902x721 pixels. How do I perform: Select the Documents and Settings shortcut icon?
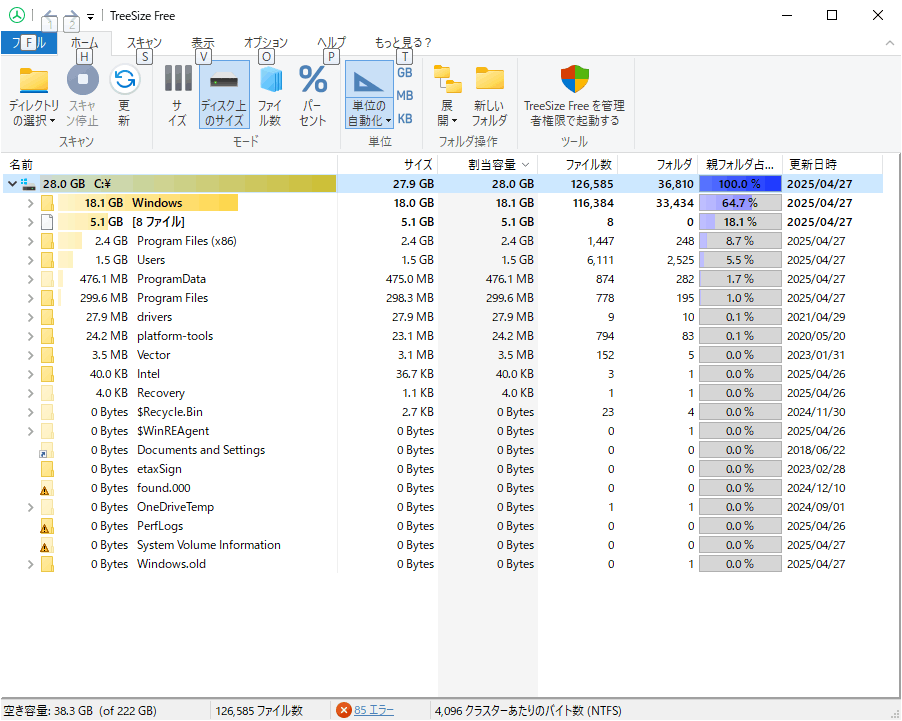tap(46, 451)
